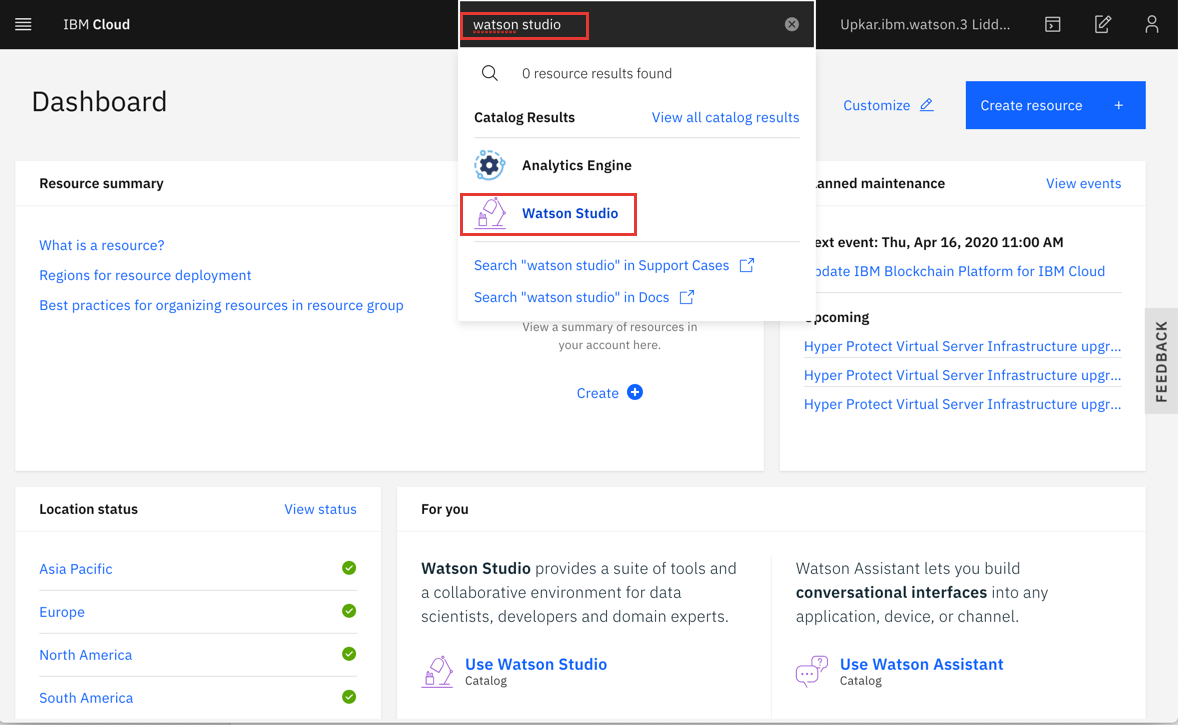Click external link icon beside Docs
The height and width of the screenshot is (725, 1178).
687,298
